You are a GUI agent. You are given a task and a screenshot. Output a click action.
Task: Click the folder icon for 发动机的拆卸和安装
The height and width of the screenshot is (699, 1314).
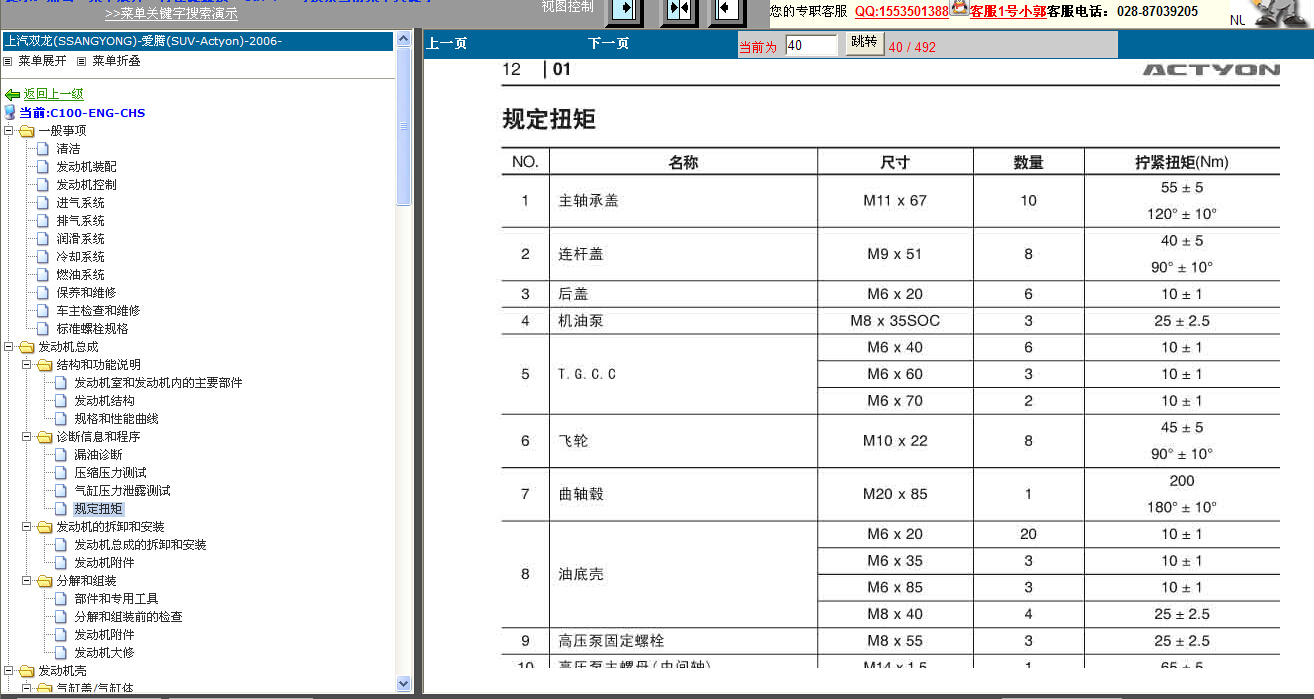pos(44,527)
